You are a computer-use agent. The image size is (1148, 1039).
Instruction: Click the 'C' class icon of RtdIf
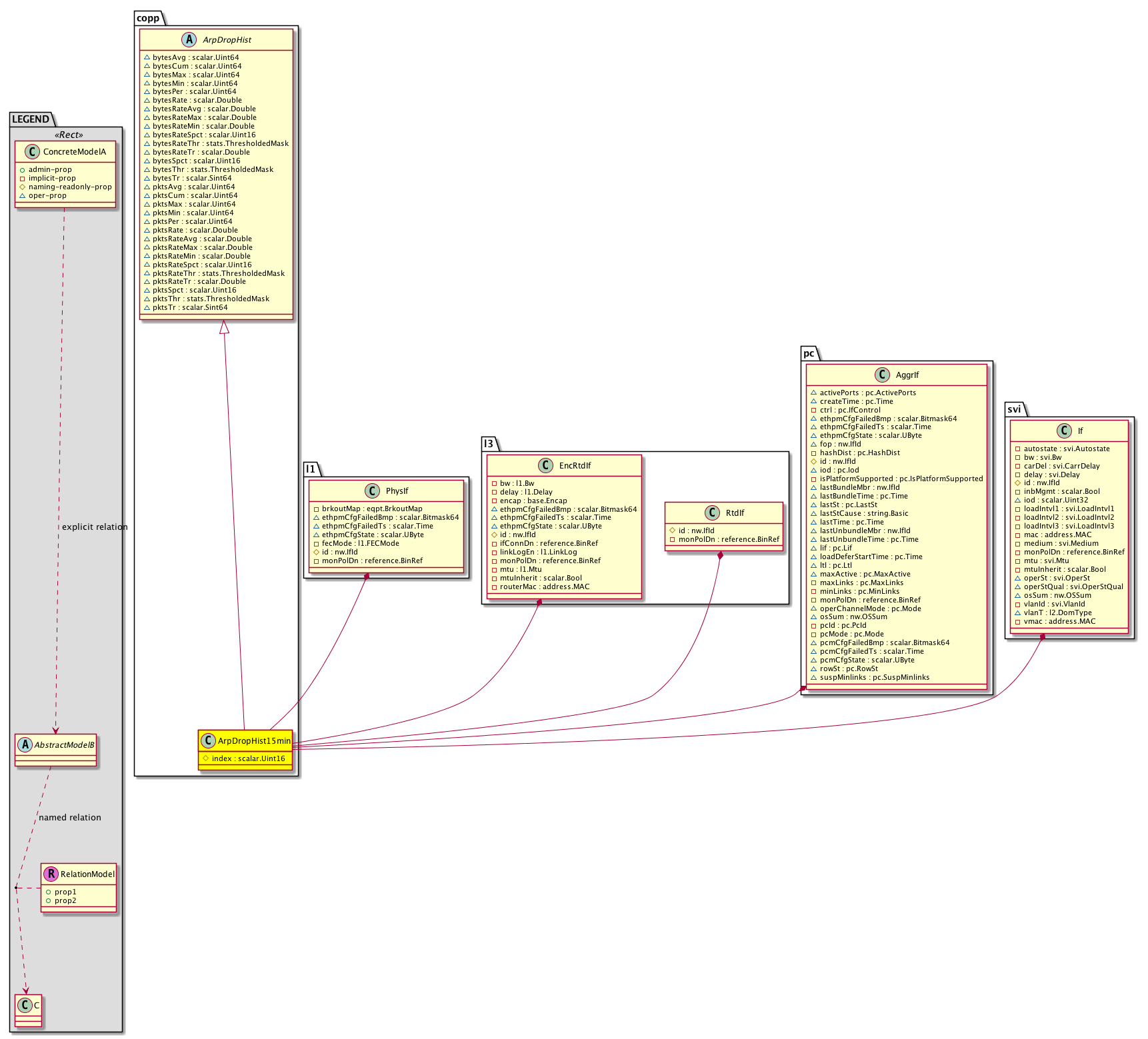[712, 513]
